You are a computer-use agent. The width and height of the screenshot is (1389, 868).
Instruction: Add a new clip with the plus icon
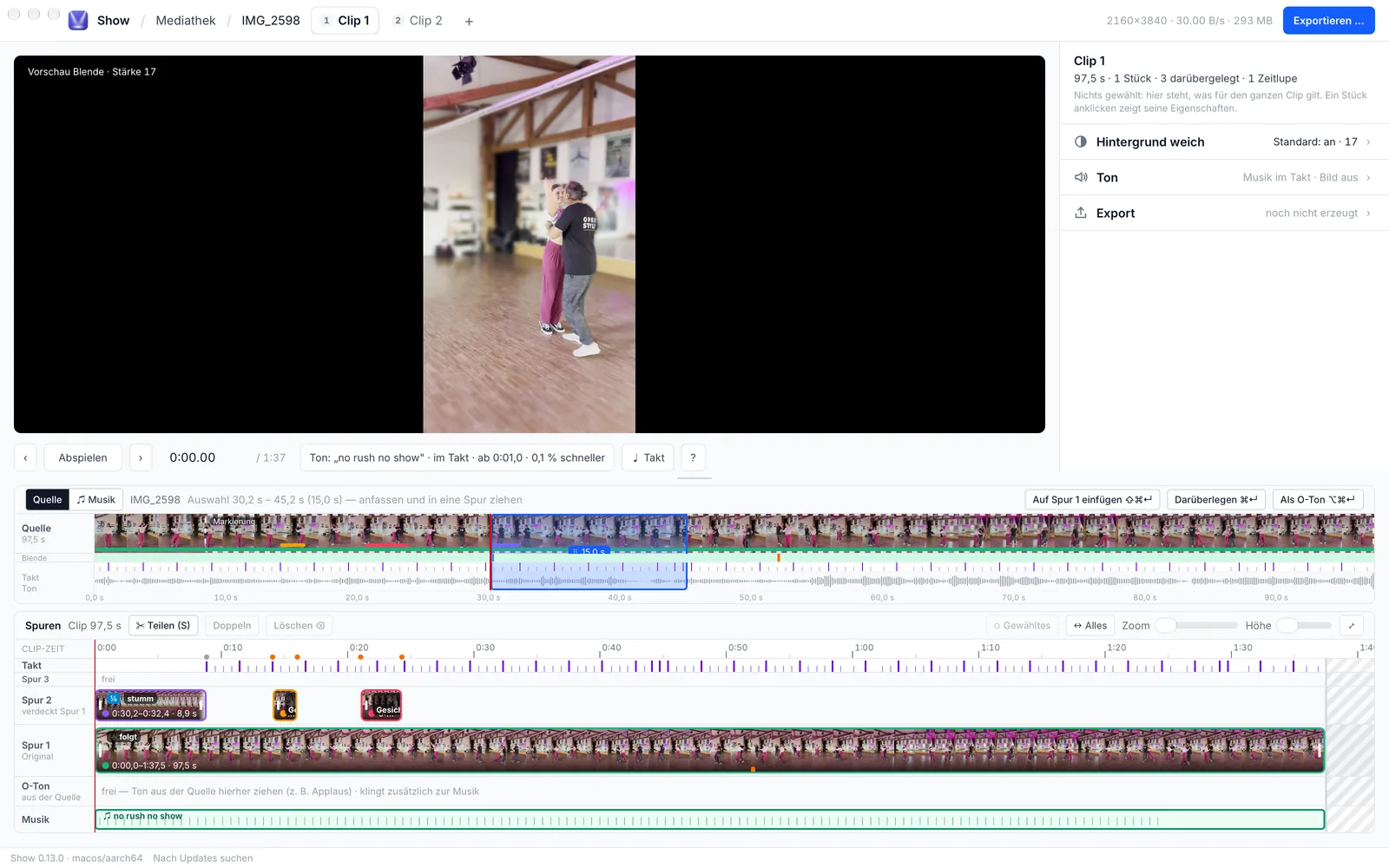(x=469, y=21)
